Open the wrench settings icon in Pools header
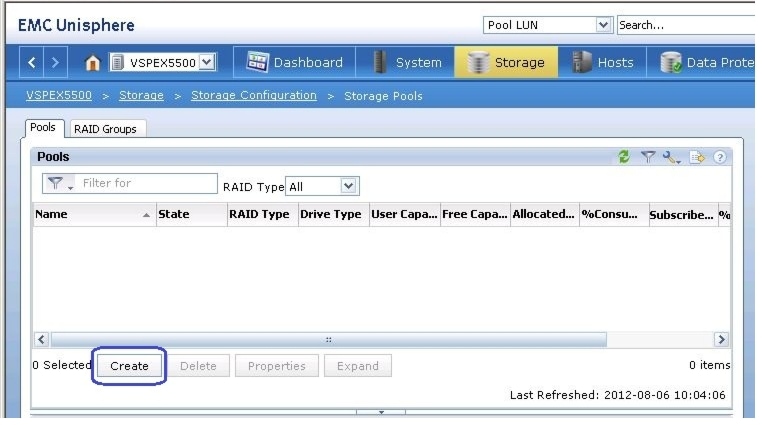This screenshot has width=762, height=425. 671,157
